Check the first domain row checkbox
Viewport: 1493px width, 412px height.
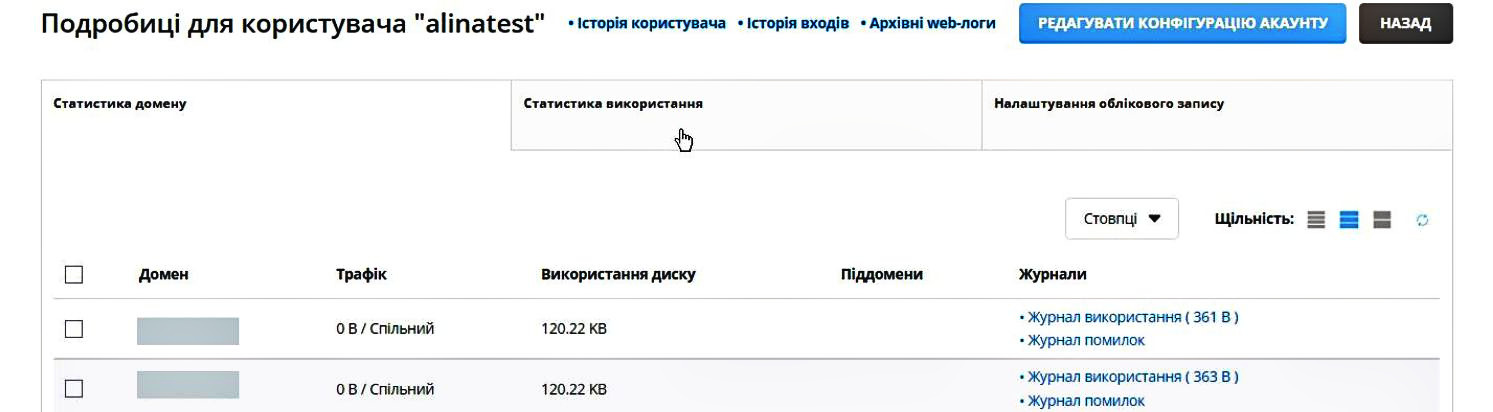click(74, 328)
